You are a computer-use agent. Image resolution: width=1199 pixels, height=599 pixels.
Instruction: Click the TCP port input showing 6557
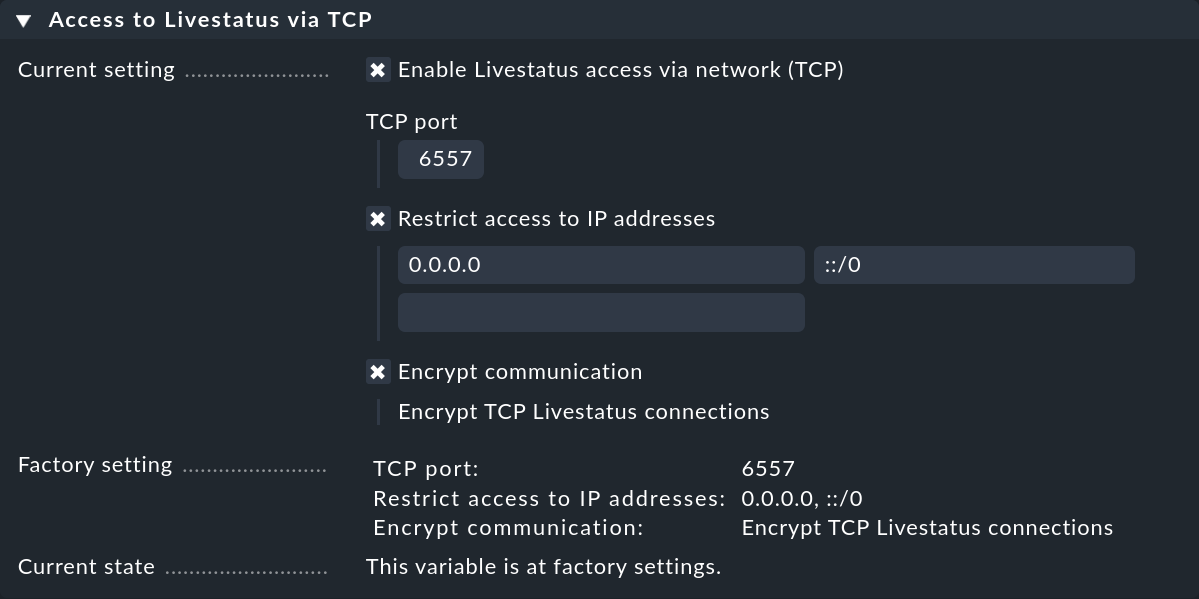coord(440,158)
